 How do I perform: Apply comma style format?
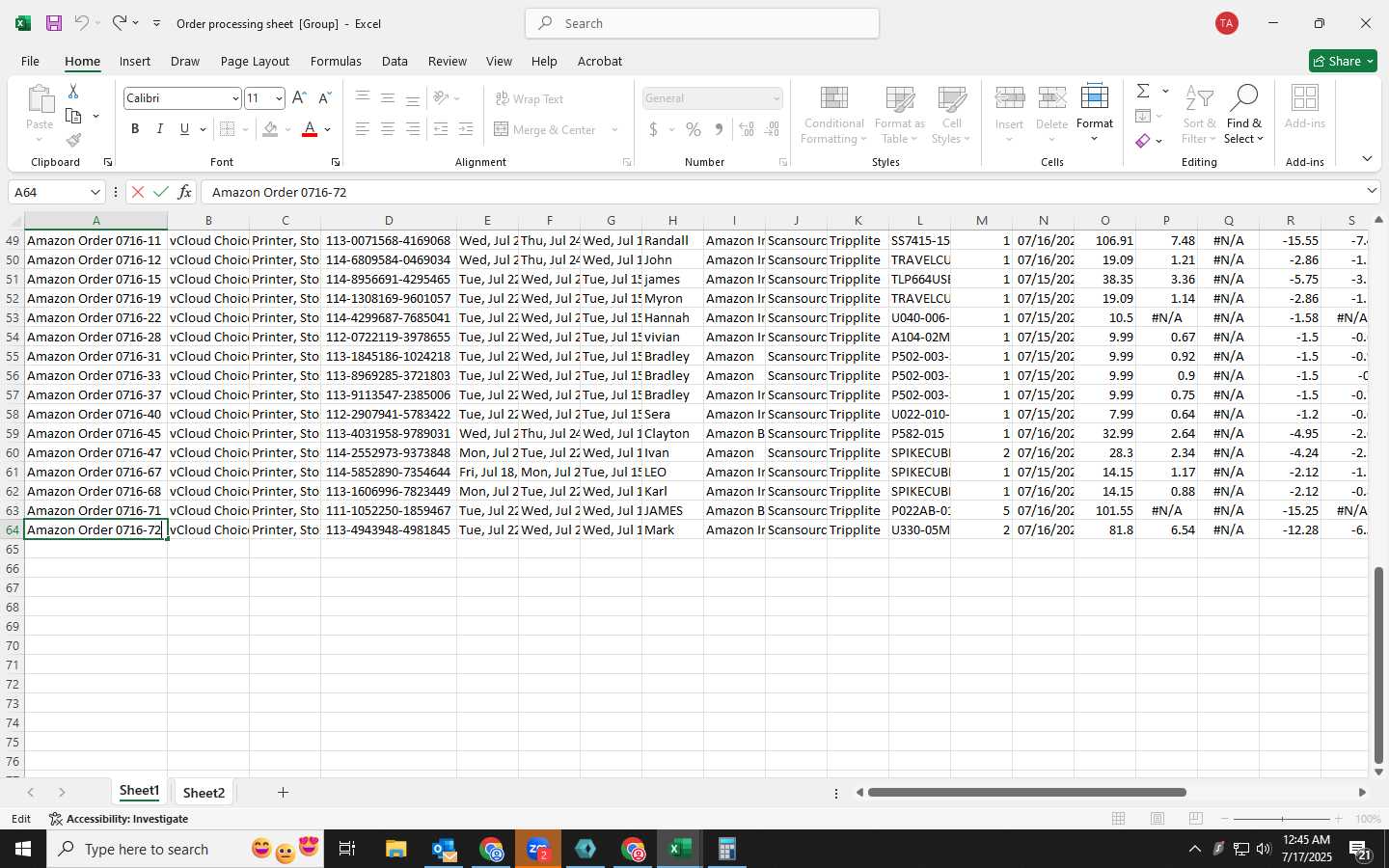(x=719, y=129)
